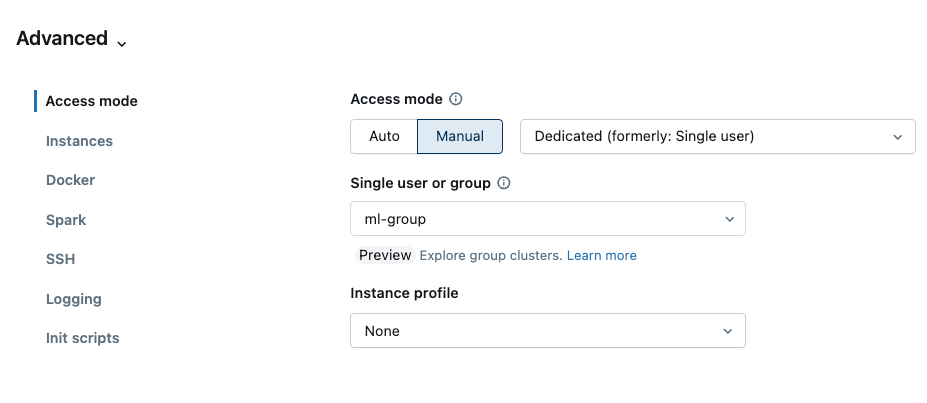Open the ml-group user or group dropdown

click(547, 219)
